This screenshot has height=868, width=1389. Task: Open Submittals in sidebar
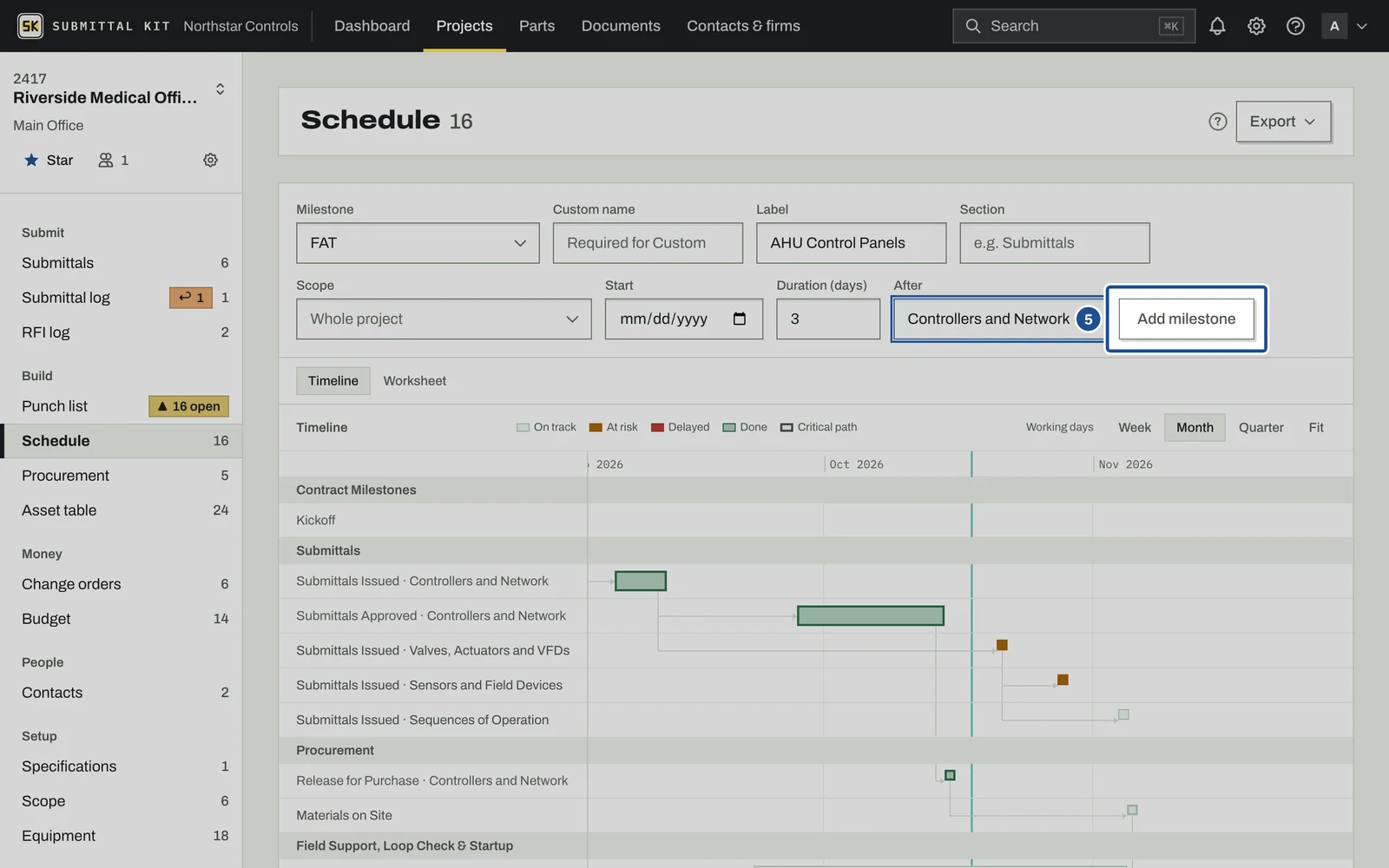pyautogui.click(x=121, y=263)
